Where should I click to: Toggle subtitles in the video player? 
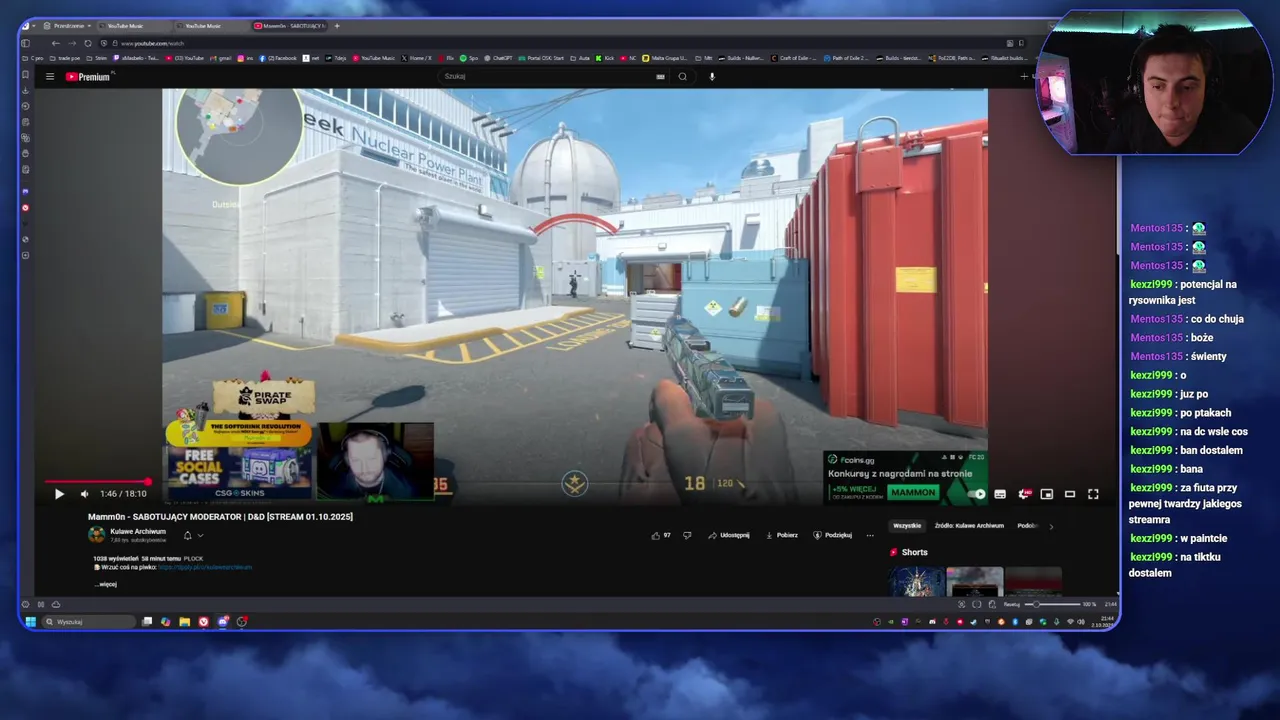(x=1000, y=494)
